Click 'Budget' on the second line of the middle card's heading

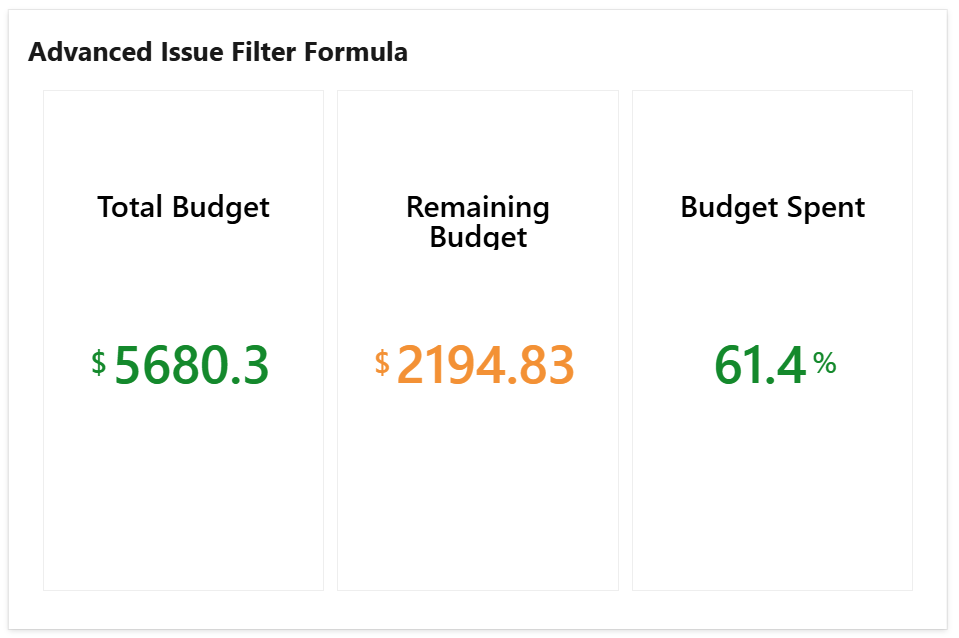tap(478, 237)
